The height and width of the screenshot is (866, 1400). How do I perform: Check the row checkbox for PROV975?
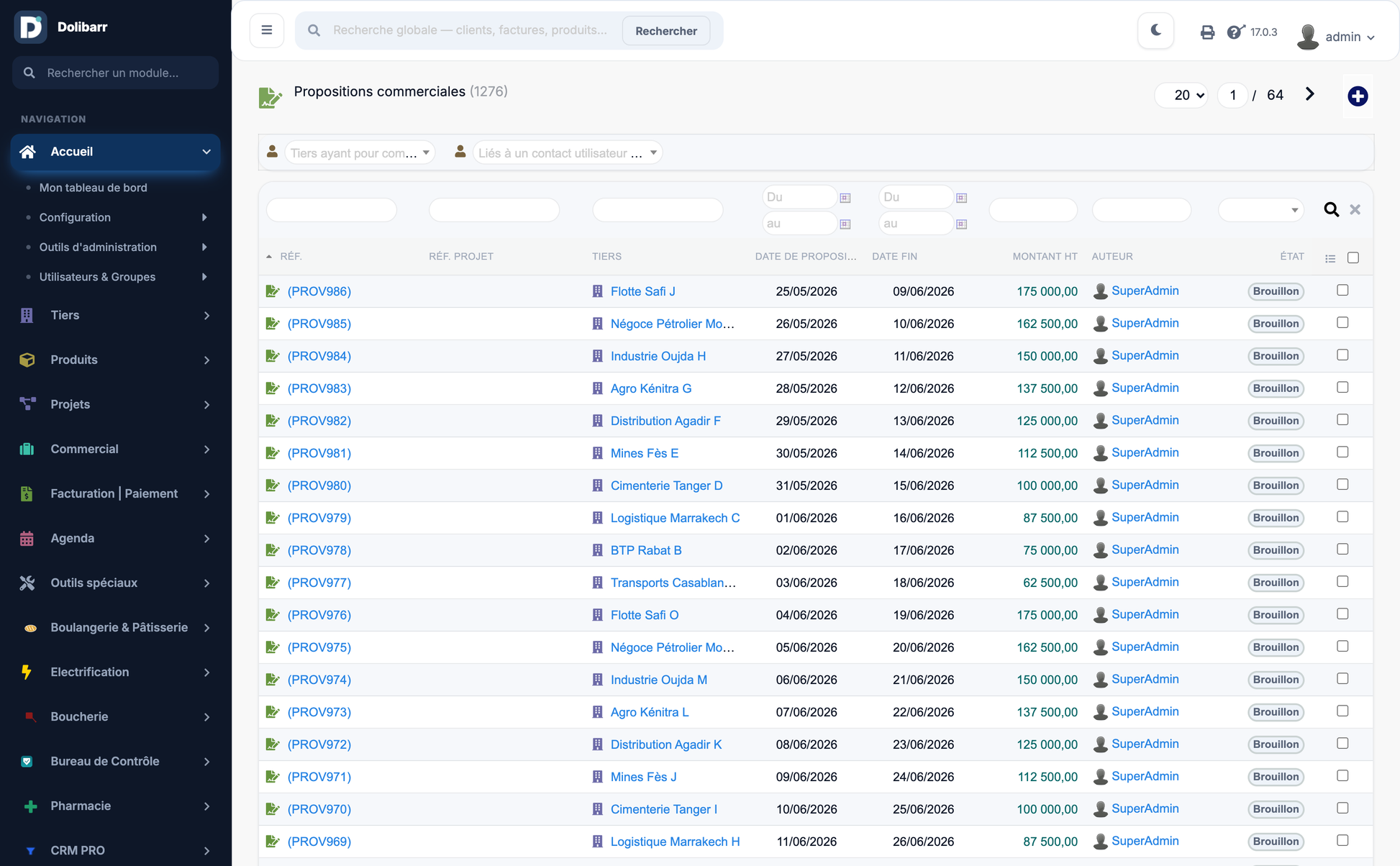point(1342,646)
